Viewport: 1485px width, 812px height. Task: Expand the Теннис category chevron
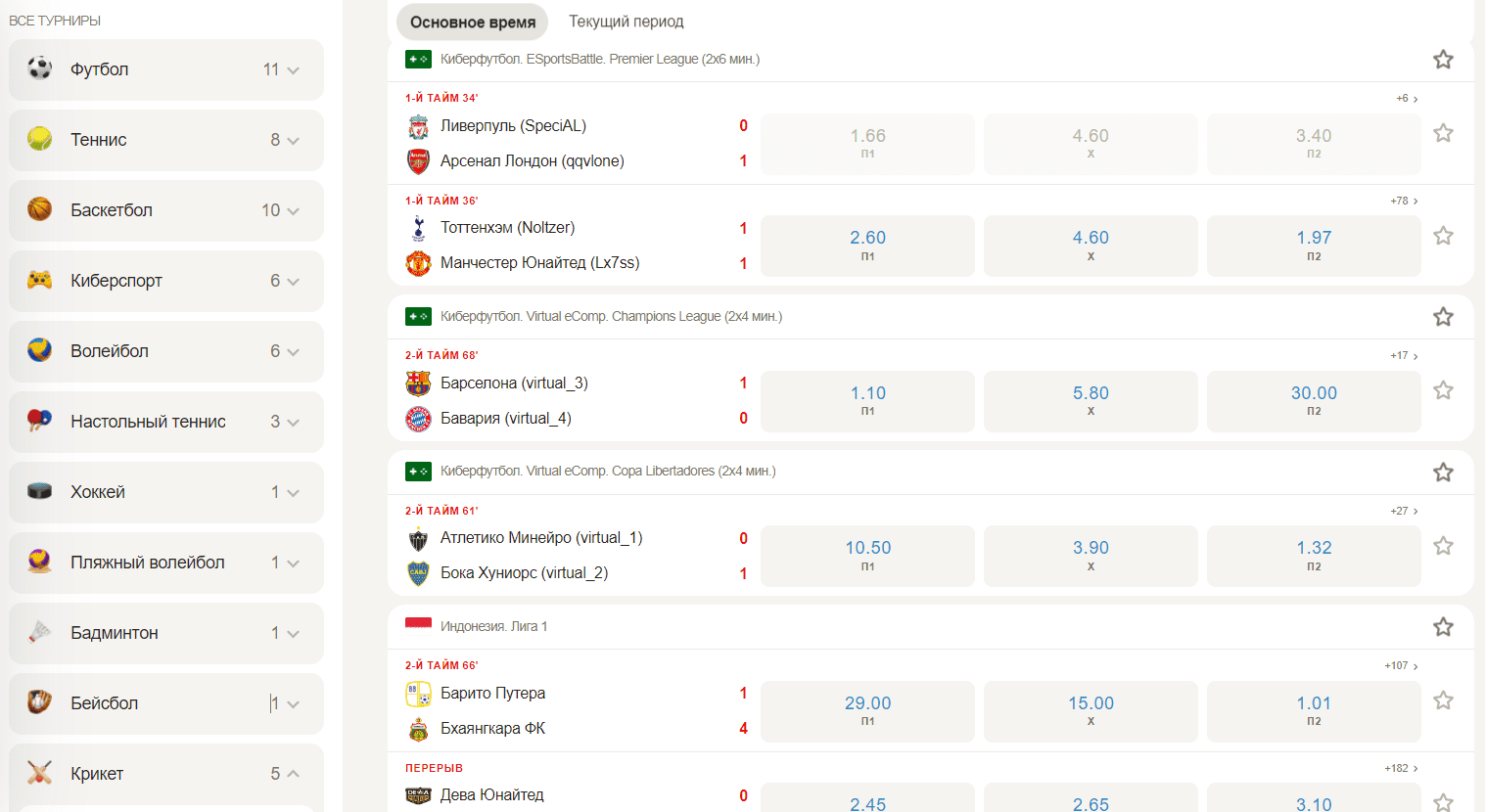click(293, 140)
